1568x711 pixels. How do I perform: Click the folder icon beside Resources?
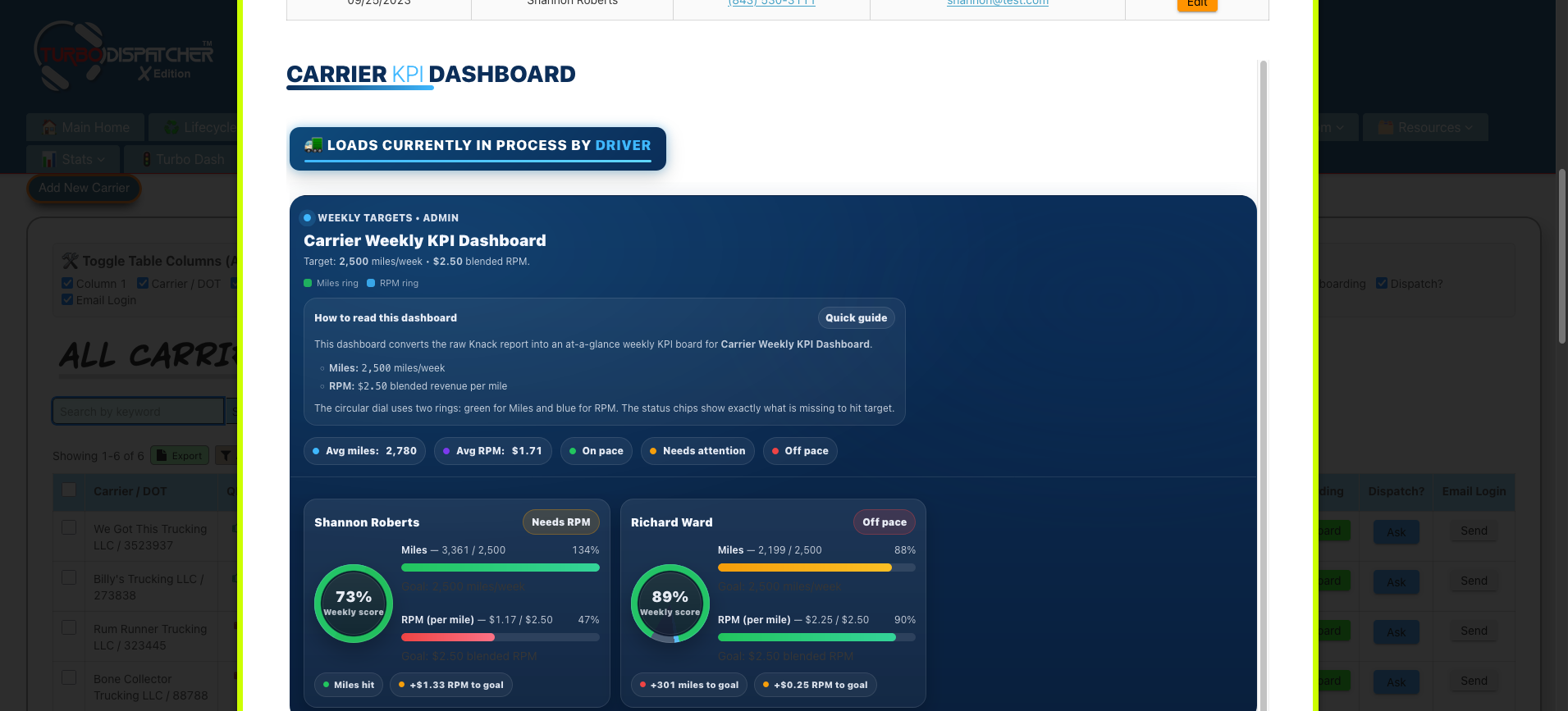(x=1386, y=128)
